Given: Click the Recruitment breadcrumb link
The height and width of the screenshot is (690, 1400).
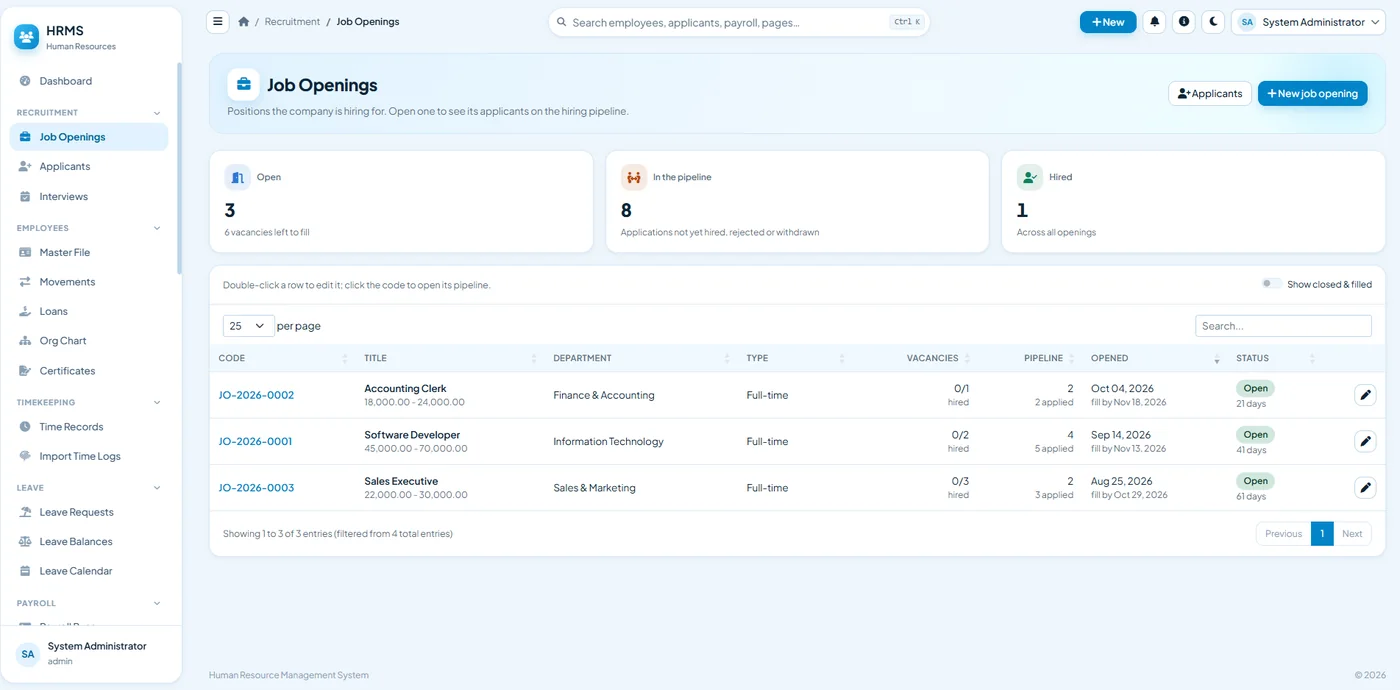Looking at the screenshot, I should 292,22.
